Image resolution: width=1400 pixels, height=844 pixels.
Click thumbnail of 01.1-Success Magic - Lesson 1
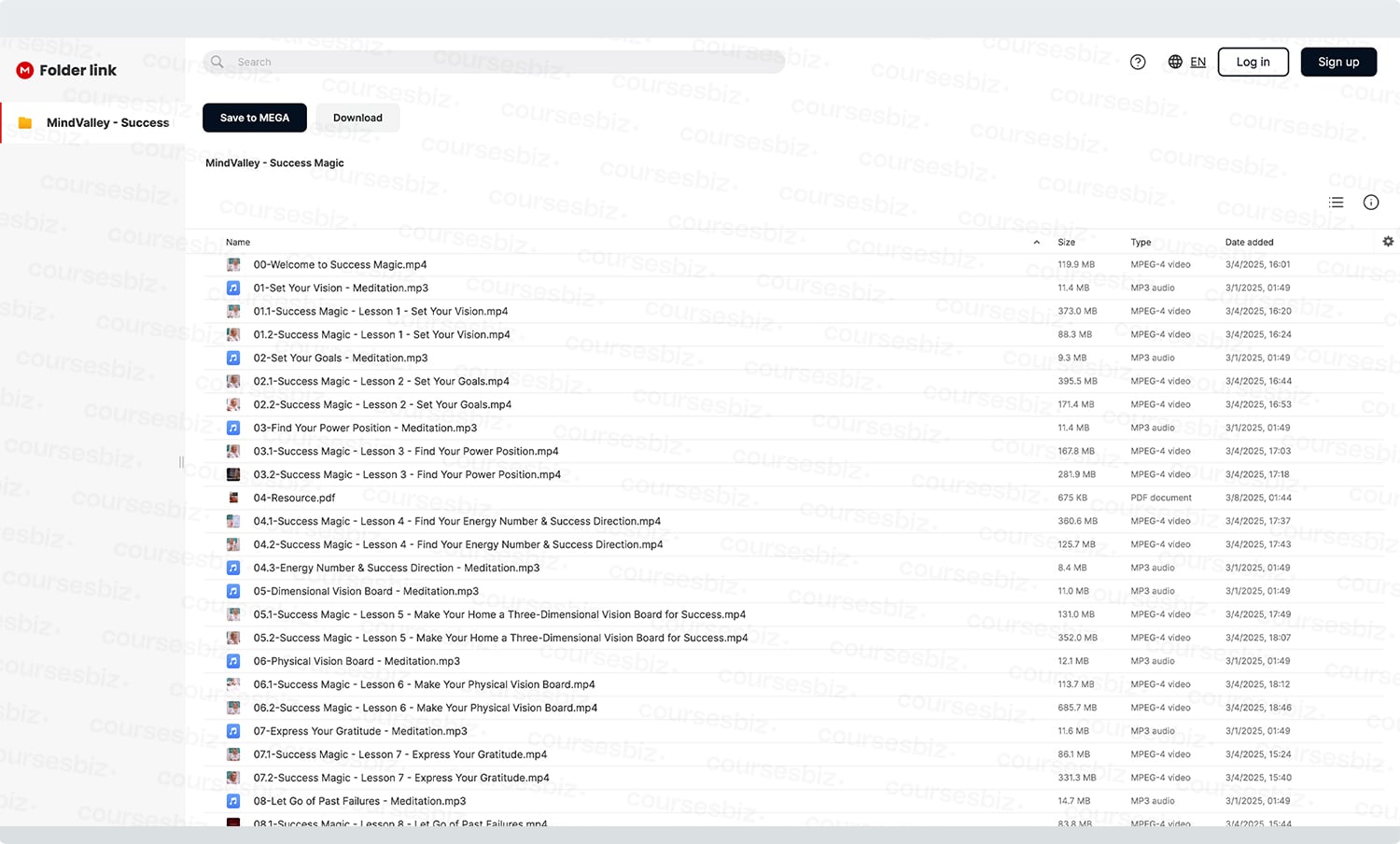click(233, 311)
